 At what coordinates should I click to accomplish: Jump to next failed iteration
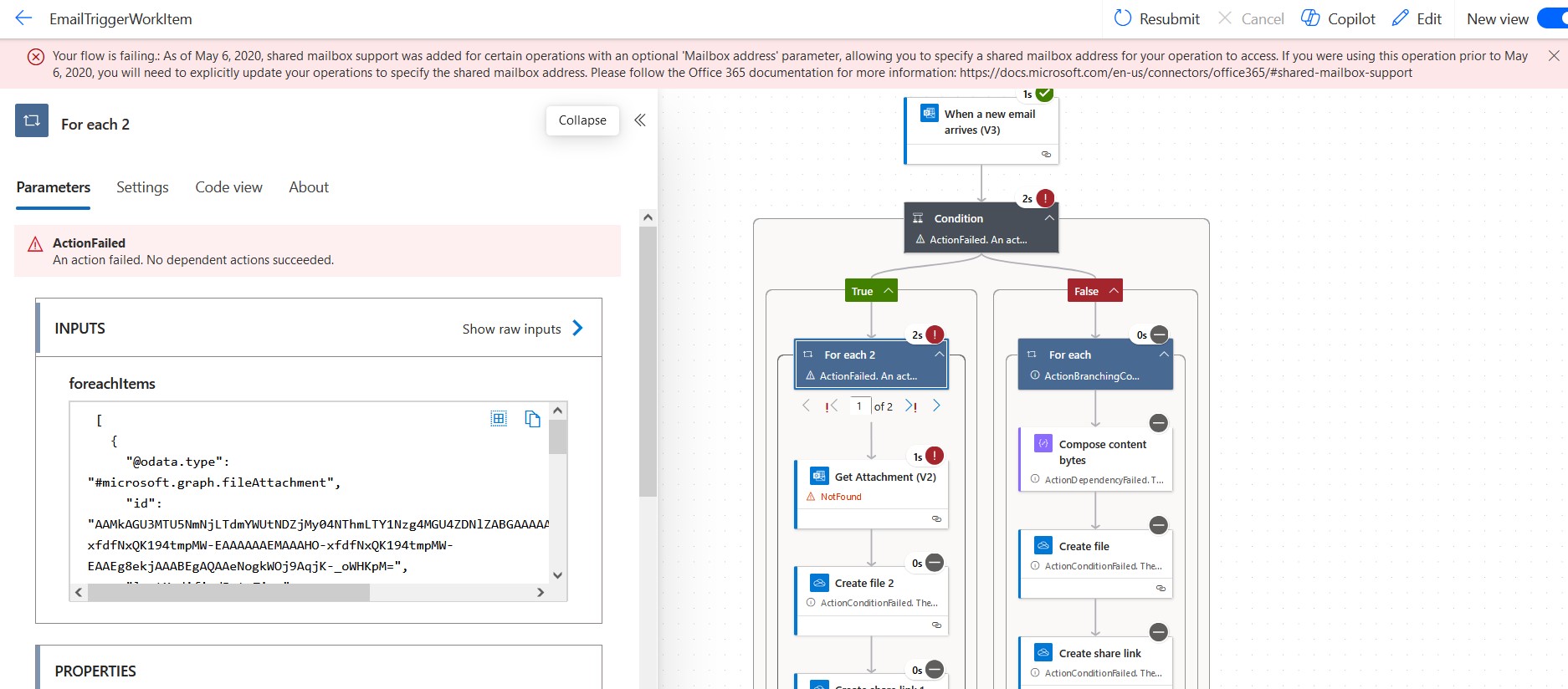pyautogui.click(x=911, y=406)
